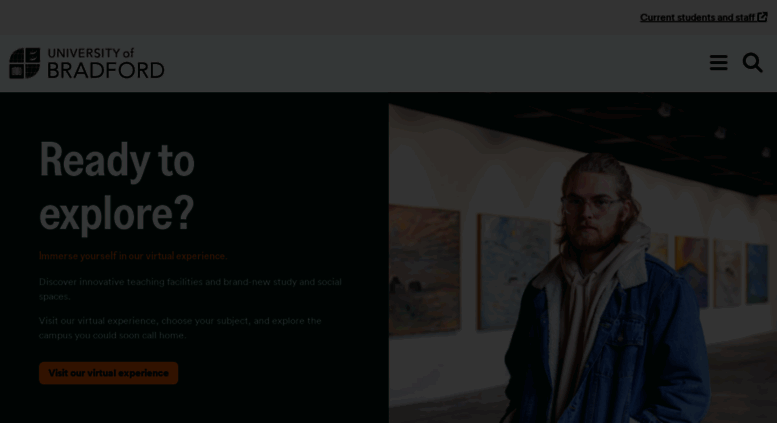This screenshot has height=423, width=777.
Task: Click the orange sunset painting on gallery wall
Action: (425, 270)
